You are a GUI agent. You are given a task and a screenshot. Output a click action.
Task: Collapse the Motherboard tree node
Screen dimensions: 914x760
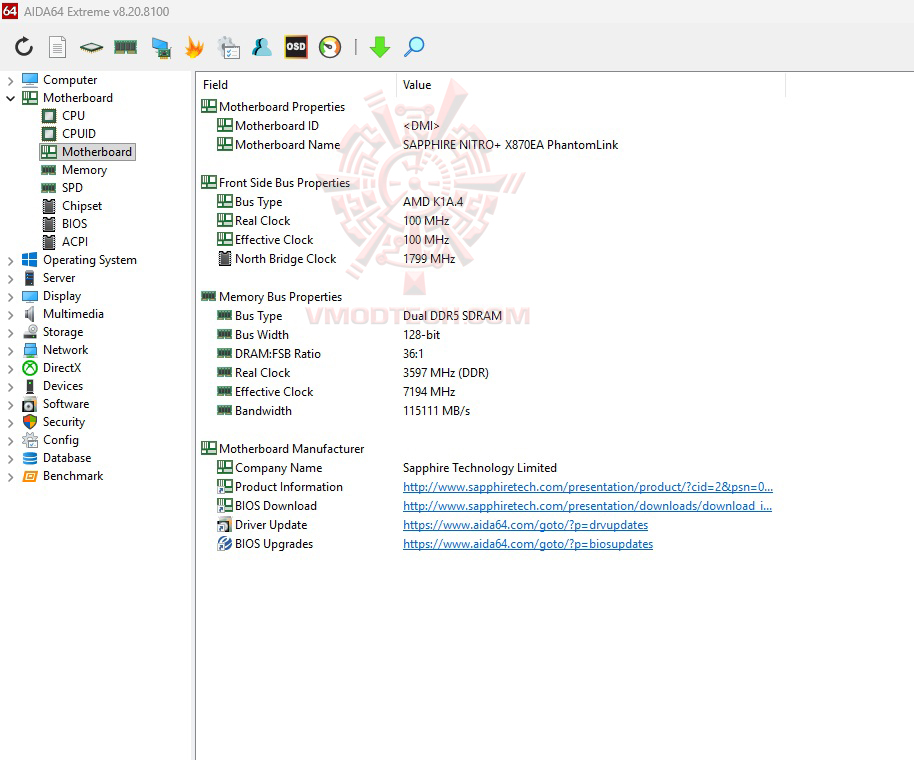[x=10, y=98]
